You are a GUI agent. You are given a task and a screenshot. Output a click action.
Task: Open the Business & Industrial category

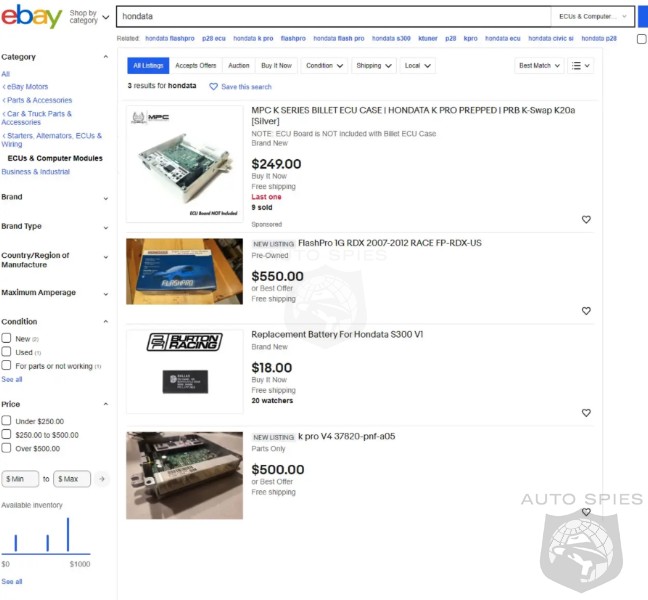[x=36, y=171]
